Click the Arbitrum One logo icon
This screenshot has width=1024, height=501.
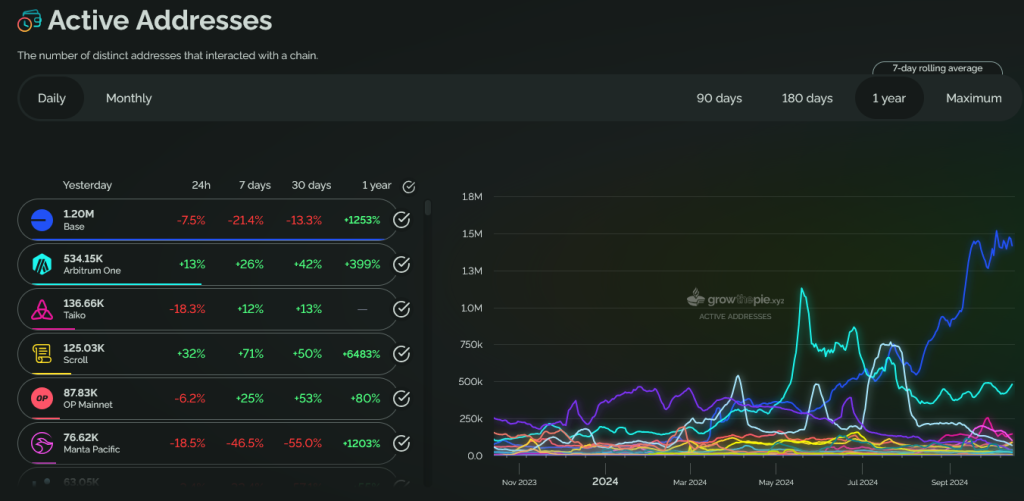click(x=42, y=265)
